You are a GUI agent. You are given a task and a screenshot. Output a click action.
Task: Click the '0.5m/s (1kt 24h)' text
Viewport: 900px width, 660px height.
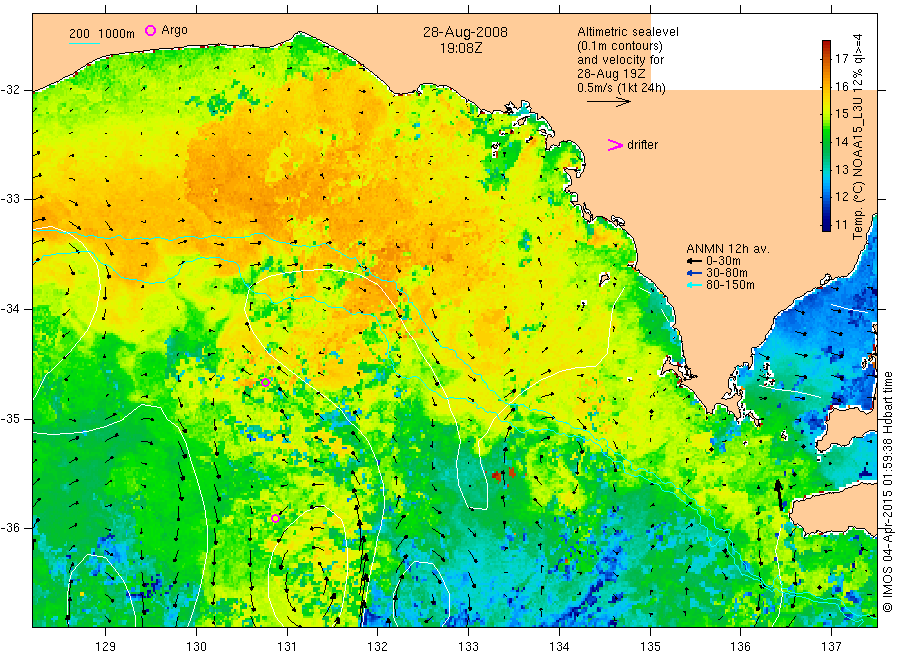coord(622,88)
